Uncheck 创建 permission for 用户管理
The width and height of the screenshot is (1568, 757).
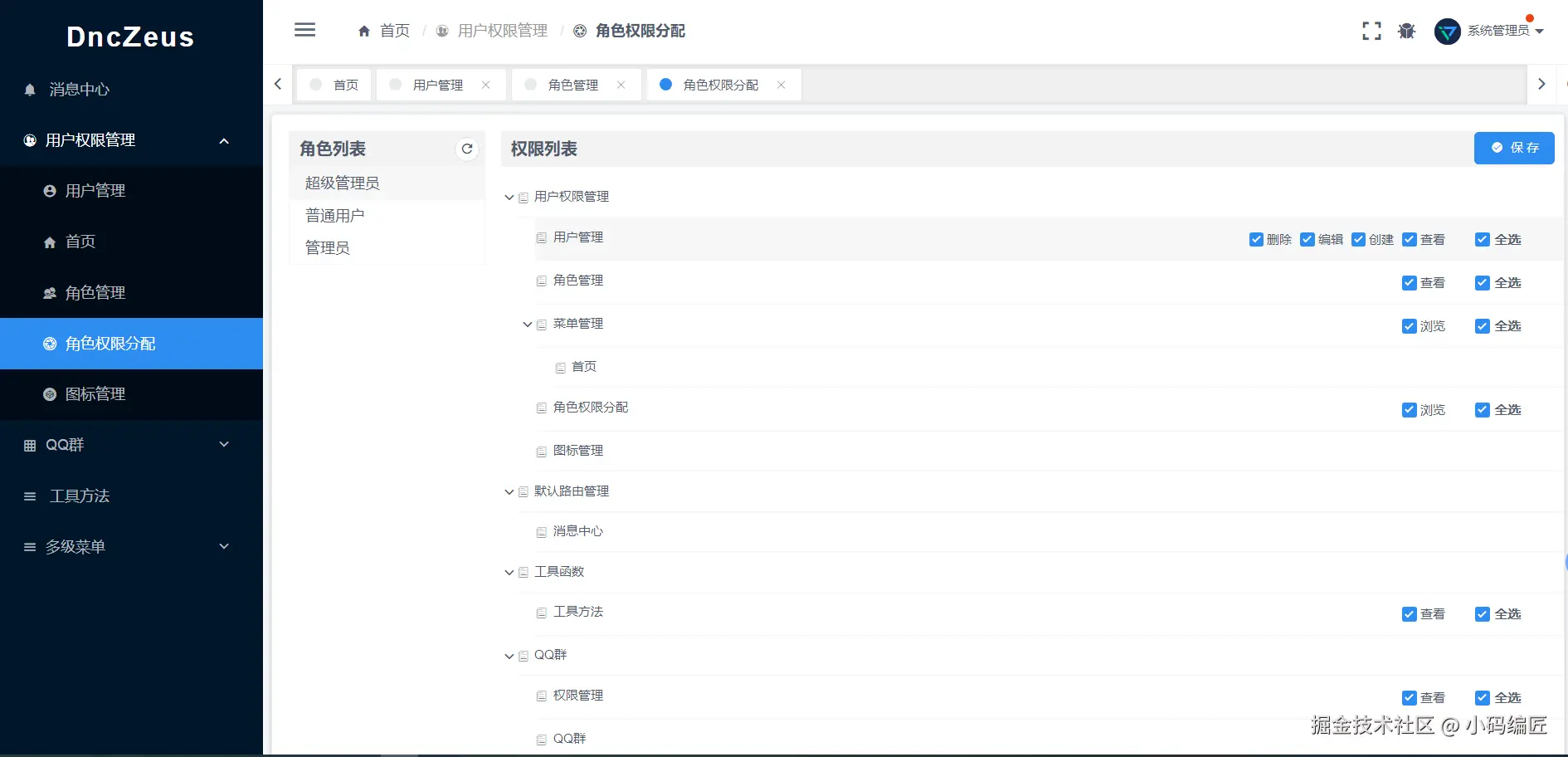point(1358,240)
